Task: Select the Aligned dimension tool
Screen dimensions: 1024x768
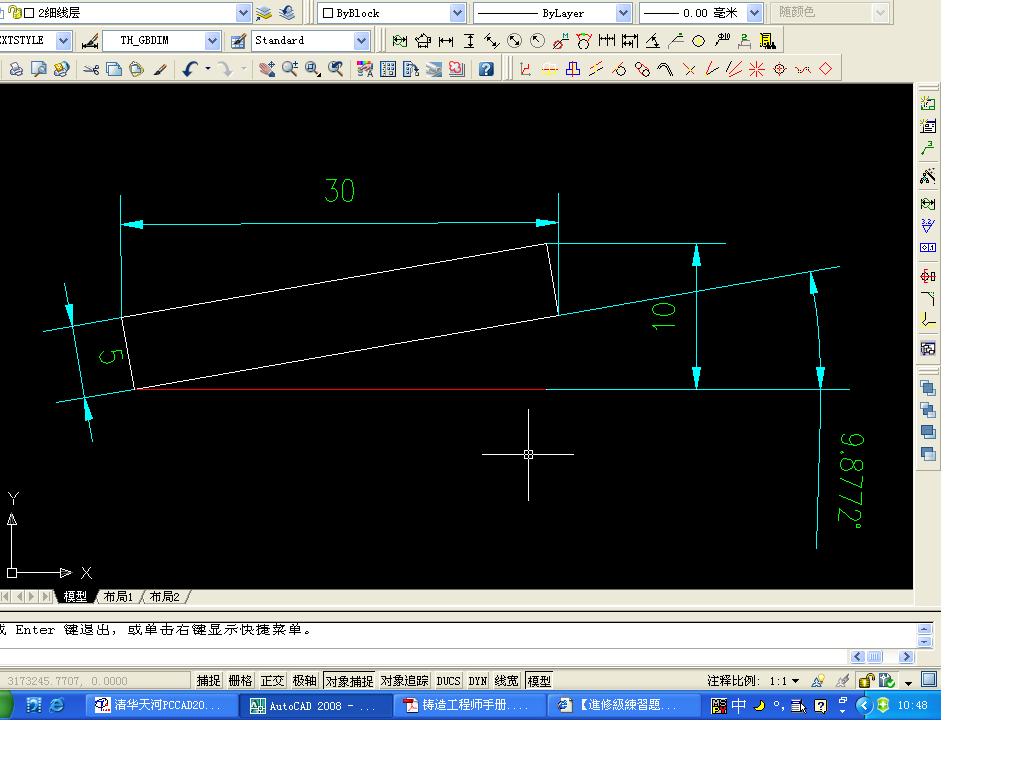Action: click(492, 41)
